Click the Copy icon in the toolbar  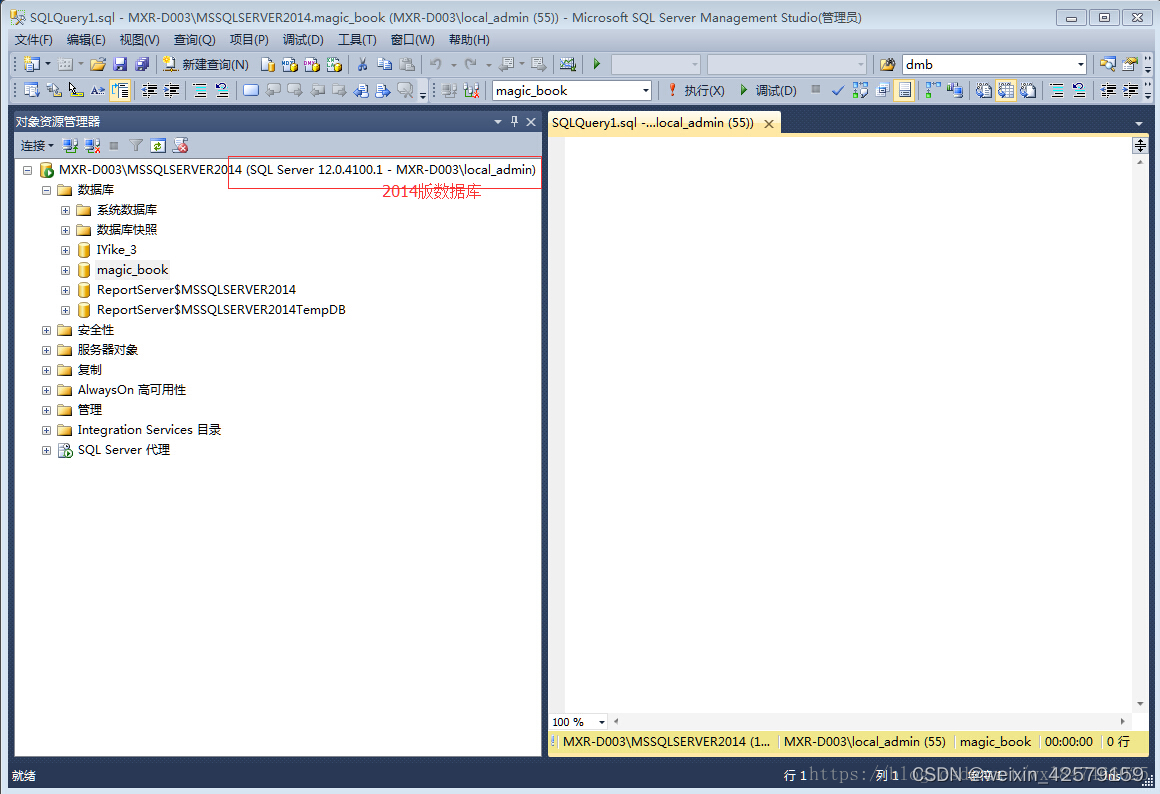tap(385, 64)
